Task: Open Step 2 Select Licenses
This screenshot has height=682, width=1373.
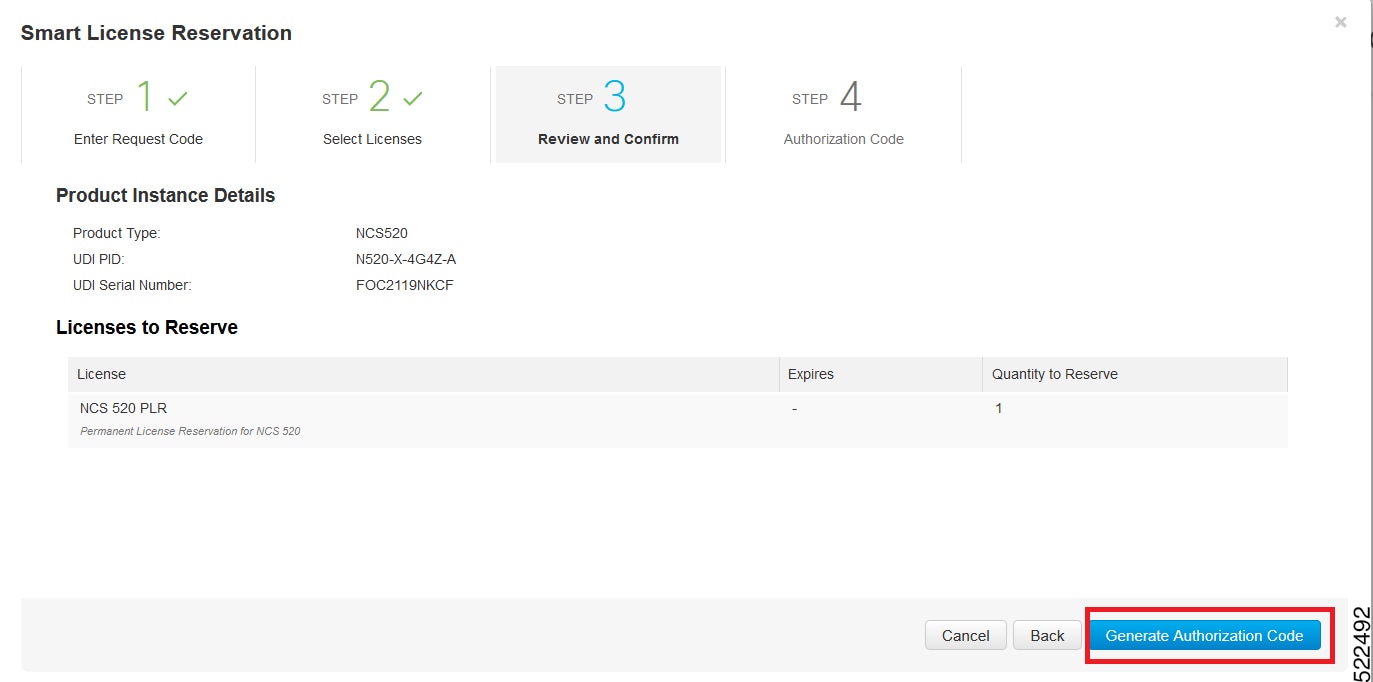Action: [x=372, y=114]
